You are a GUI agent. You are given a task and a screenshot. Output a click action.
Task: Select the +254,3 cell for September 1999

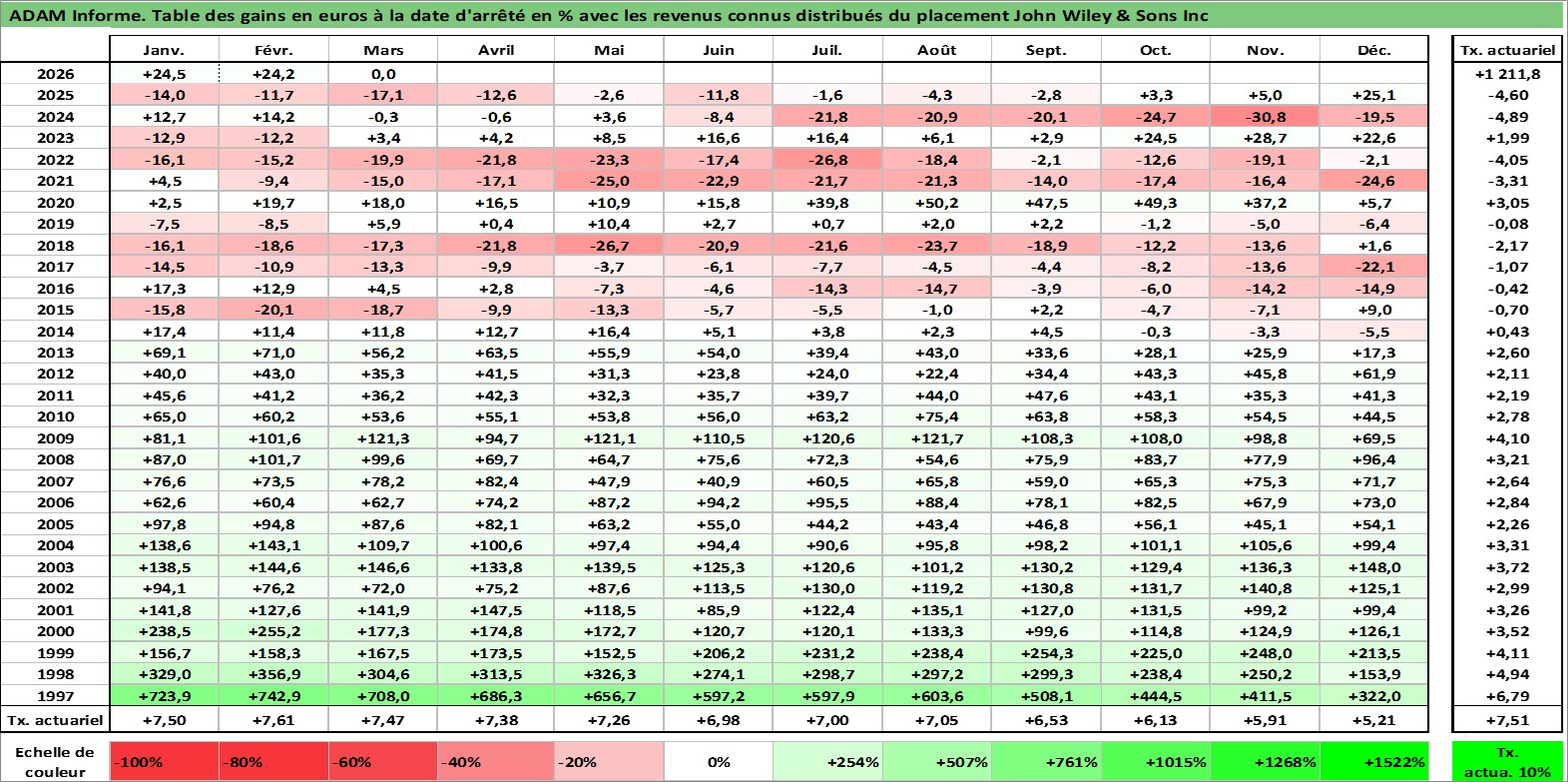pyautogui.click(x=1046, y=653)
